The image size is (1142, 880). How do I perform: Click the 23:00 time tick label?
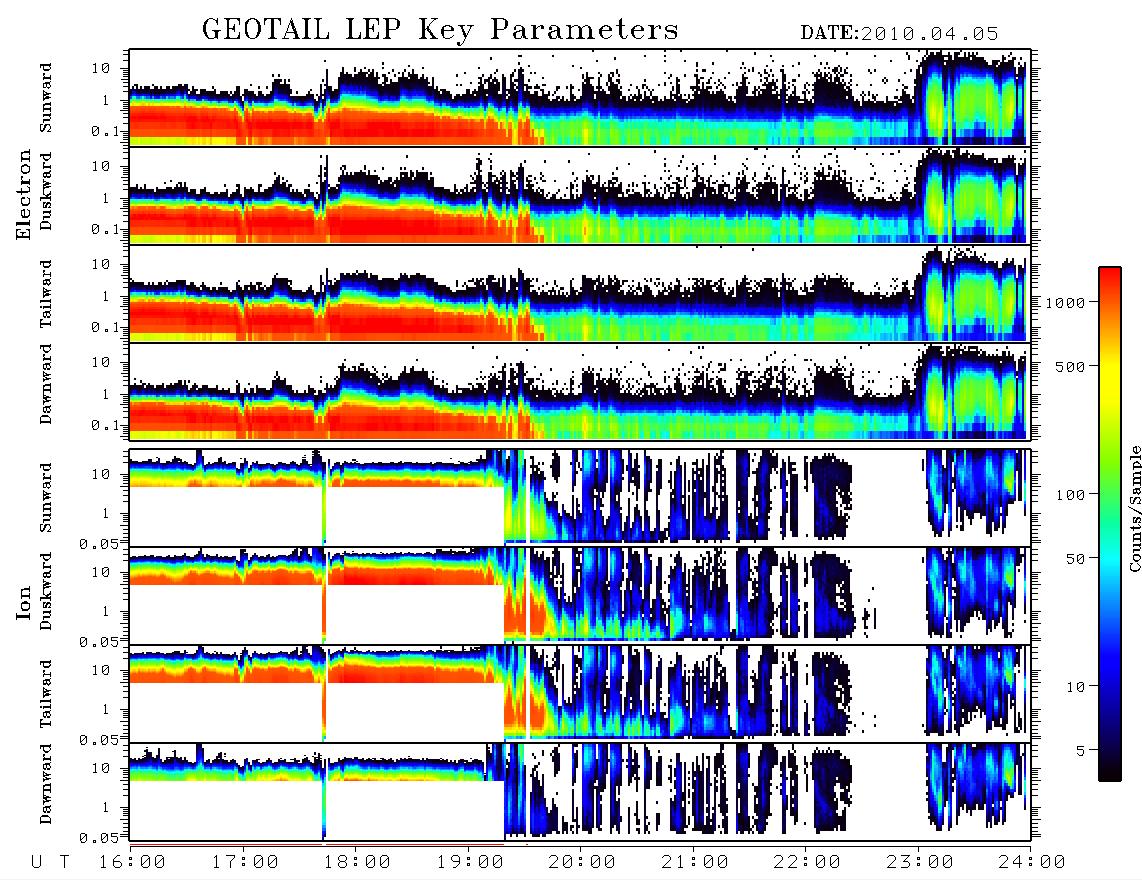click(920, 863)
